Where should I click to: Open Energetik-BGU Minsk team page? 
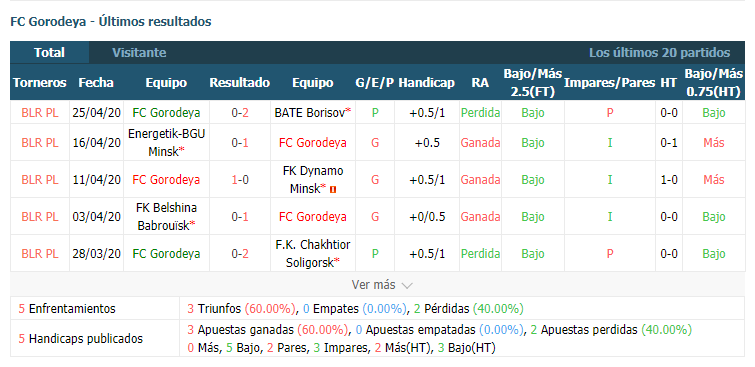point(166,143)
